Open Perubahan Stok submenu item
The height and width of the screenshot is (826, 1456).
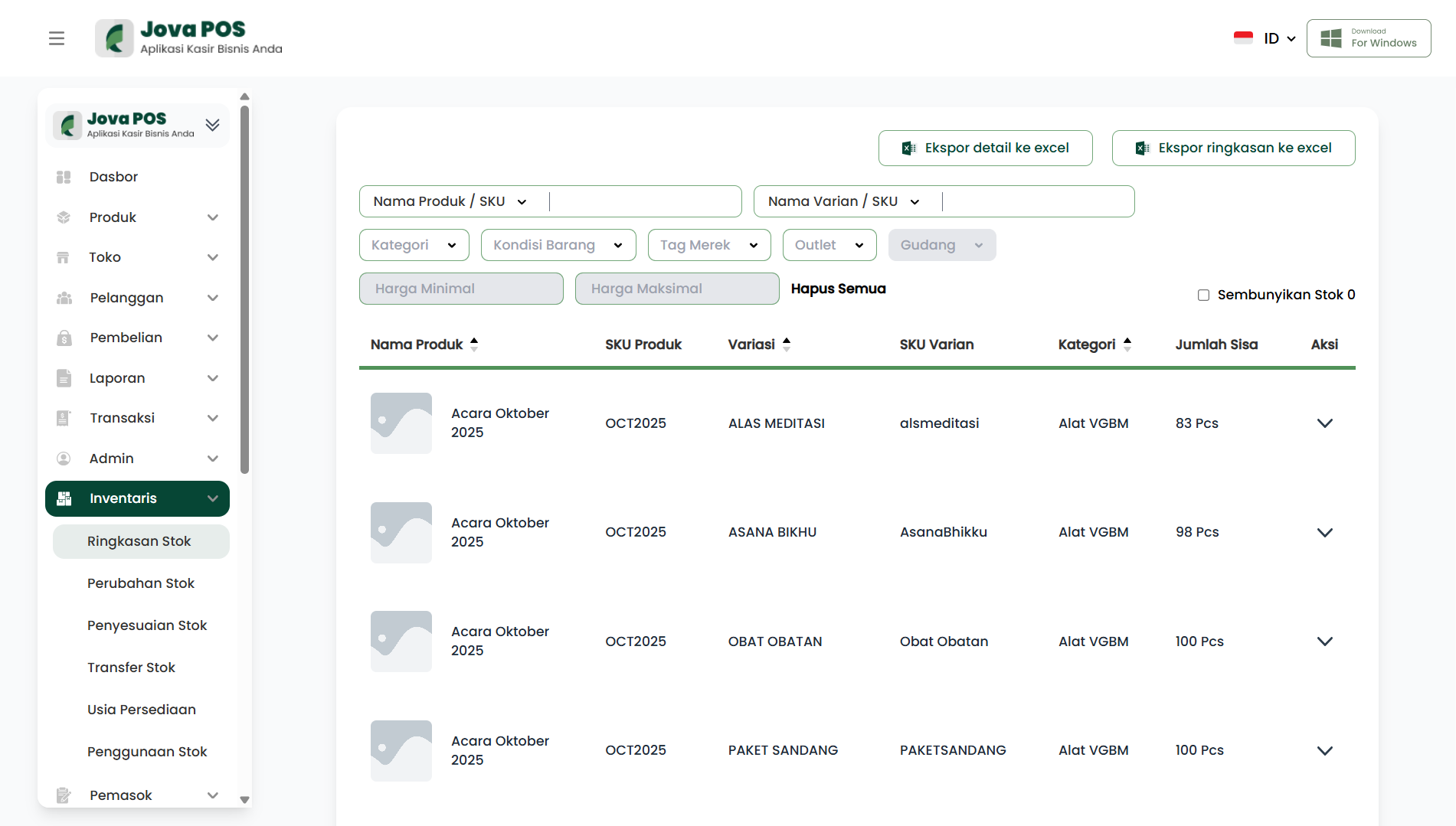point(141,583)
